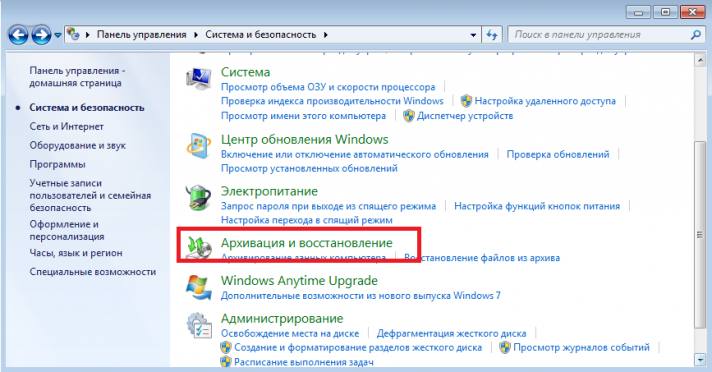
Task: Click Система и безопасность breadcrumb
Action: click(x=261, y=35)
